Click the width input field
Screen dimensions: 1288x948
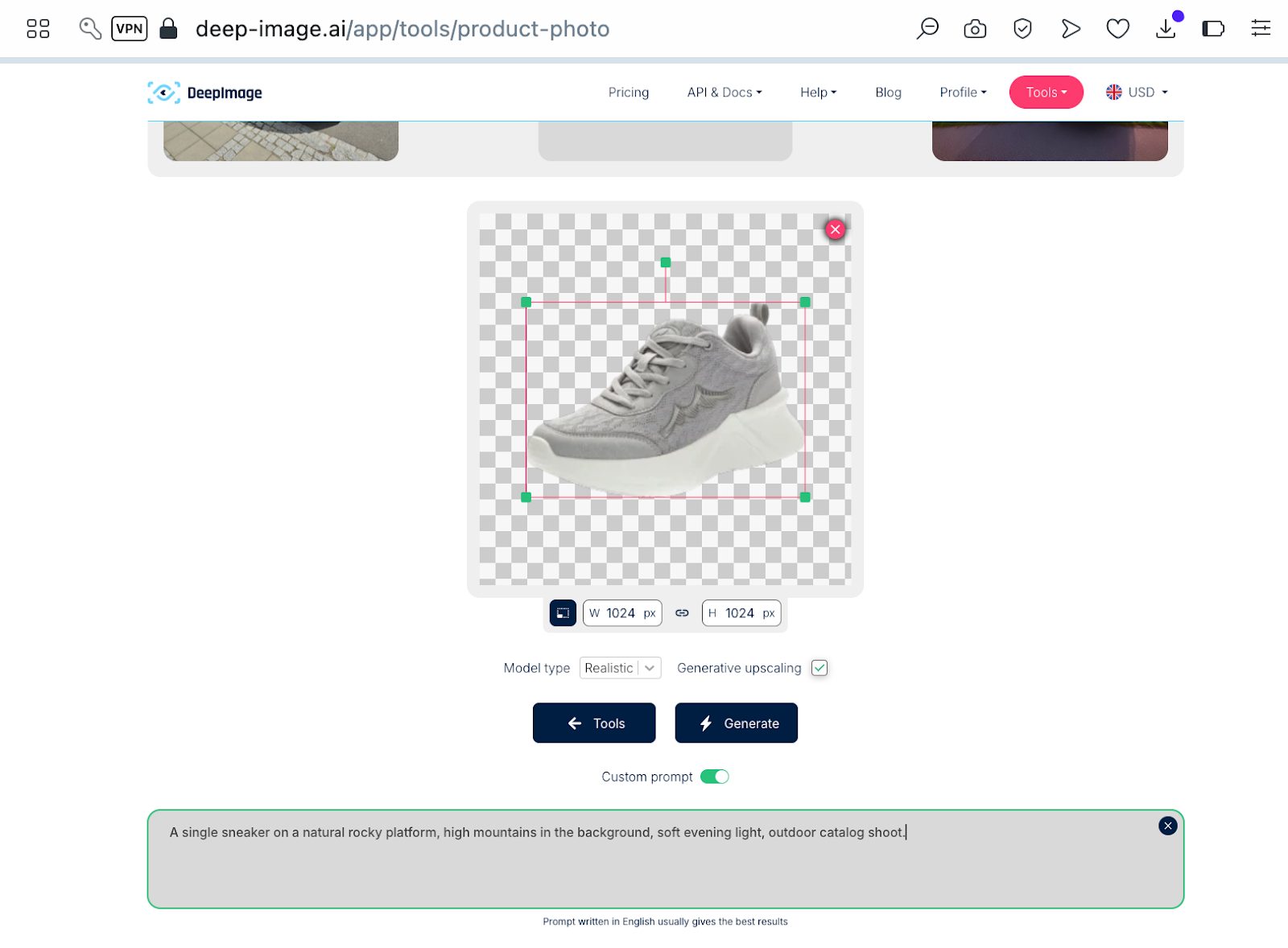point(622,613)
